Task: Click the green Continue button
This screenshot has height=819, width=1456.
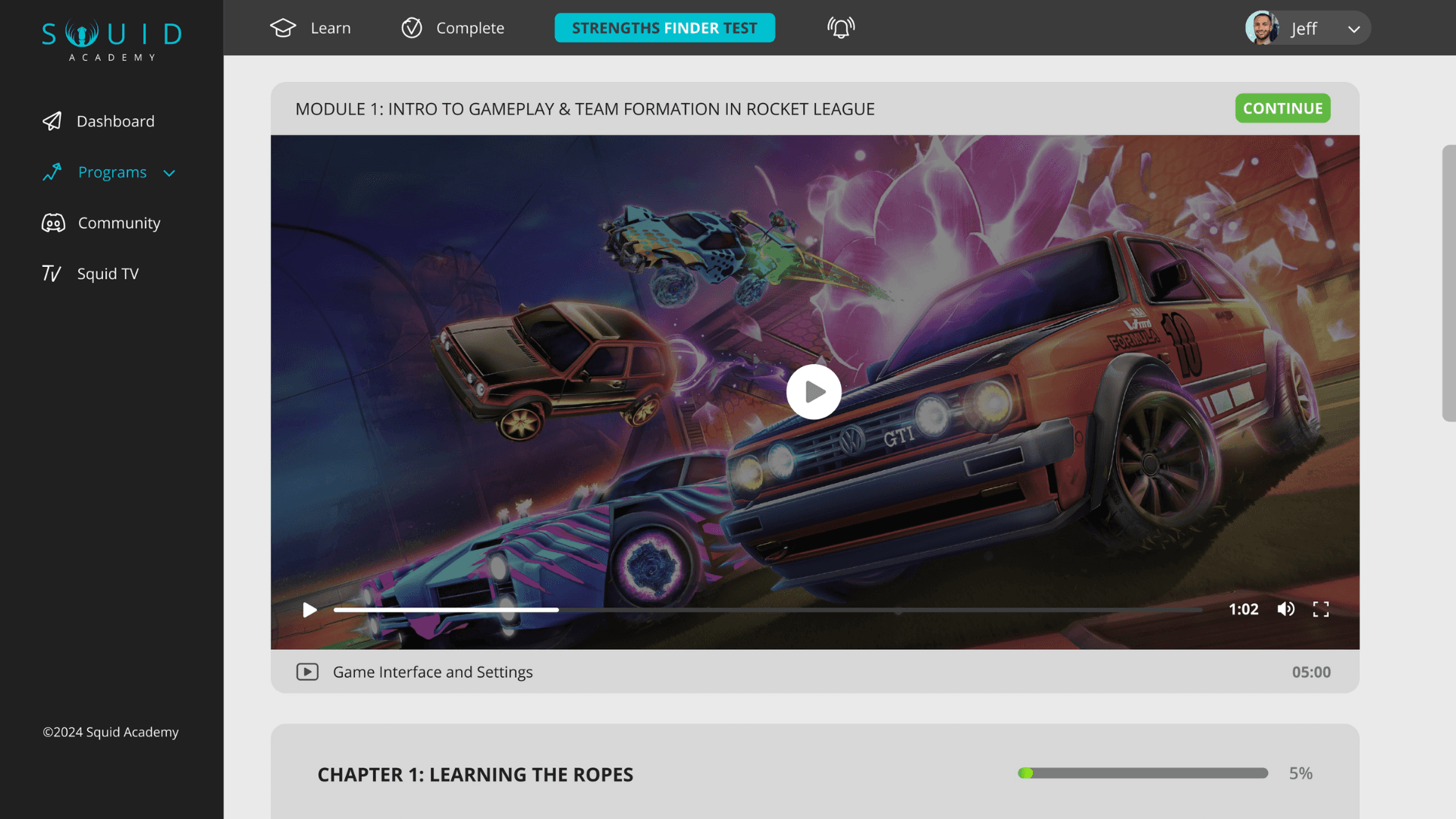Action: (x=1282, y=108)
